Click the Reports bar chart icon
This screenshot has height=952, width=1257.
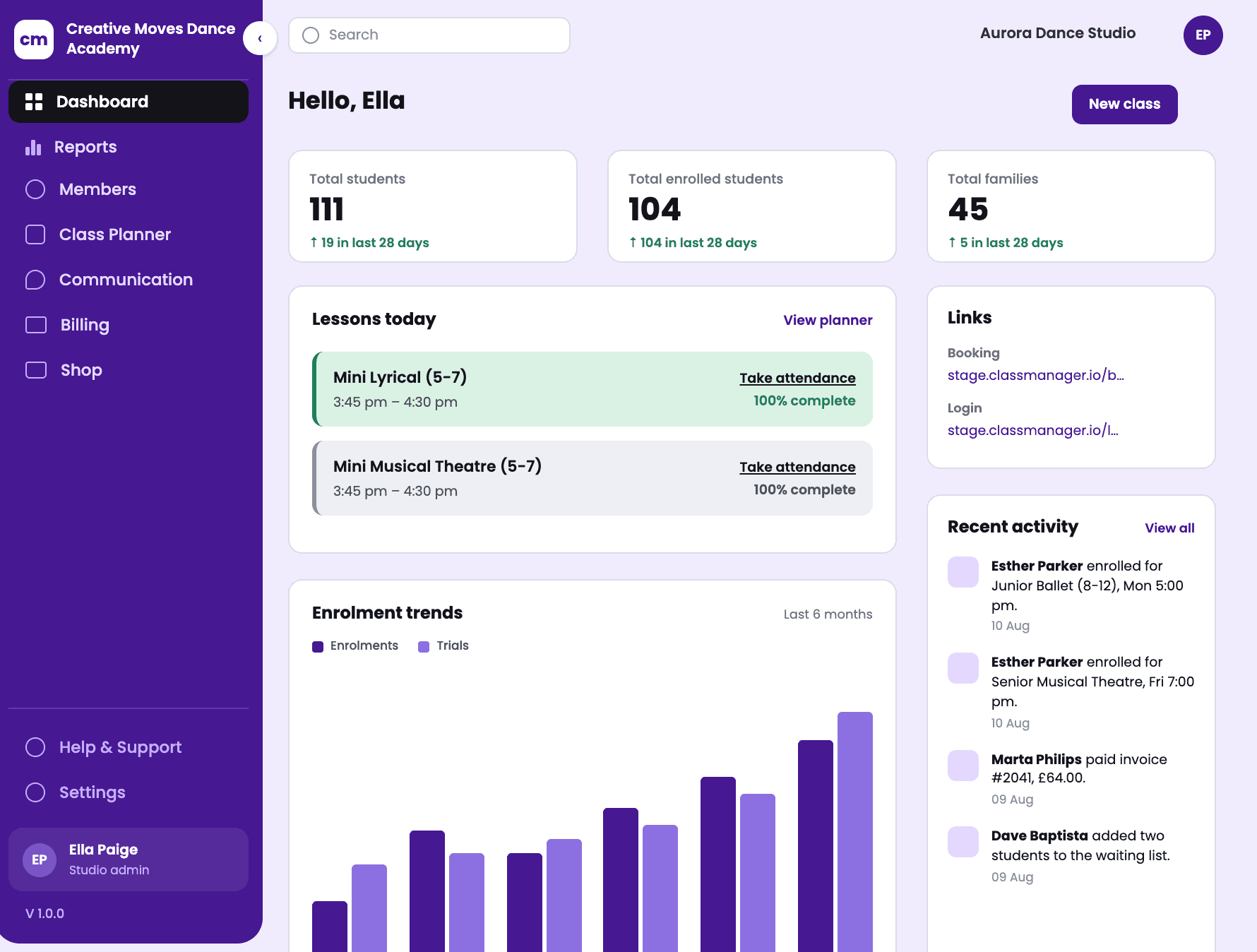click(33, 147)
